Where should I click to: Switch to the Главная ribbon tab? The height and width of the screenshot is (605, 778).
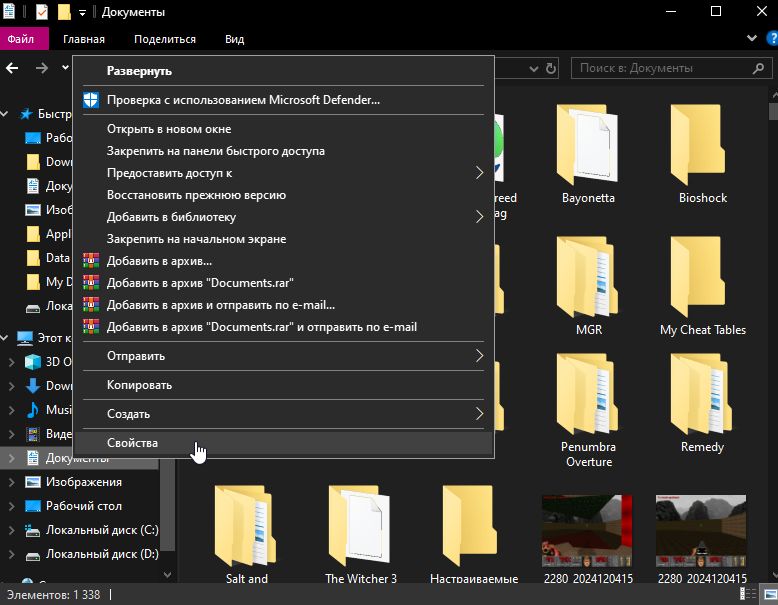click(84, 39)
